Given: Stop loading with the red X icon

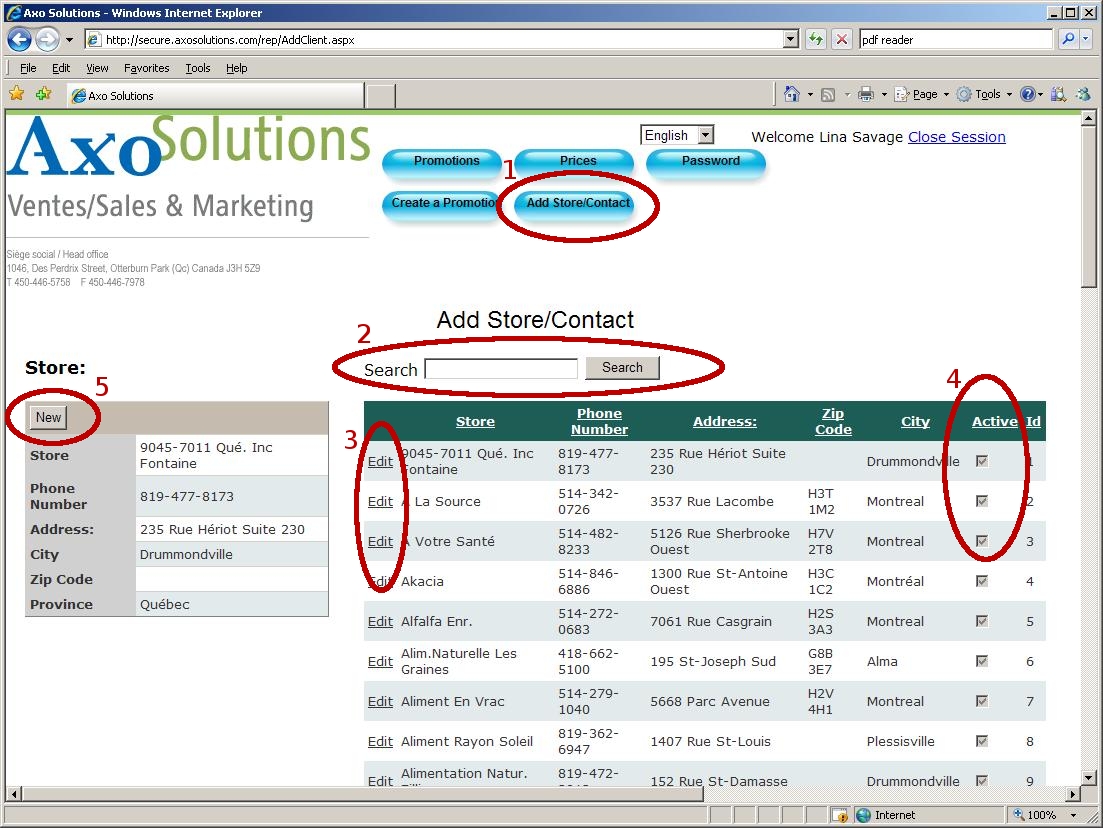Looking at the screenshot, I should pyautogui.click(x=841, y=39).
